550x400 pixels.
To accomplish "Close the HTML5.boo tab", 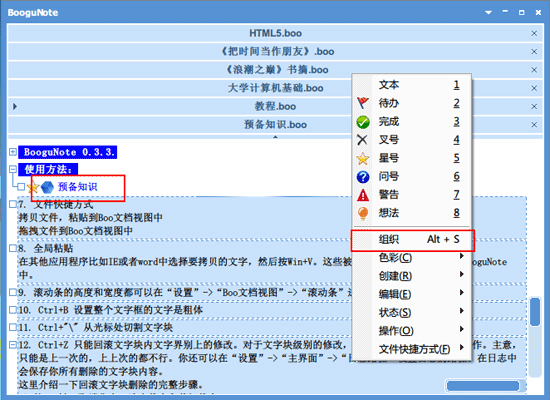I will 534,33.
